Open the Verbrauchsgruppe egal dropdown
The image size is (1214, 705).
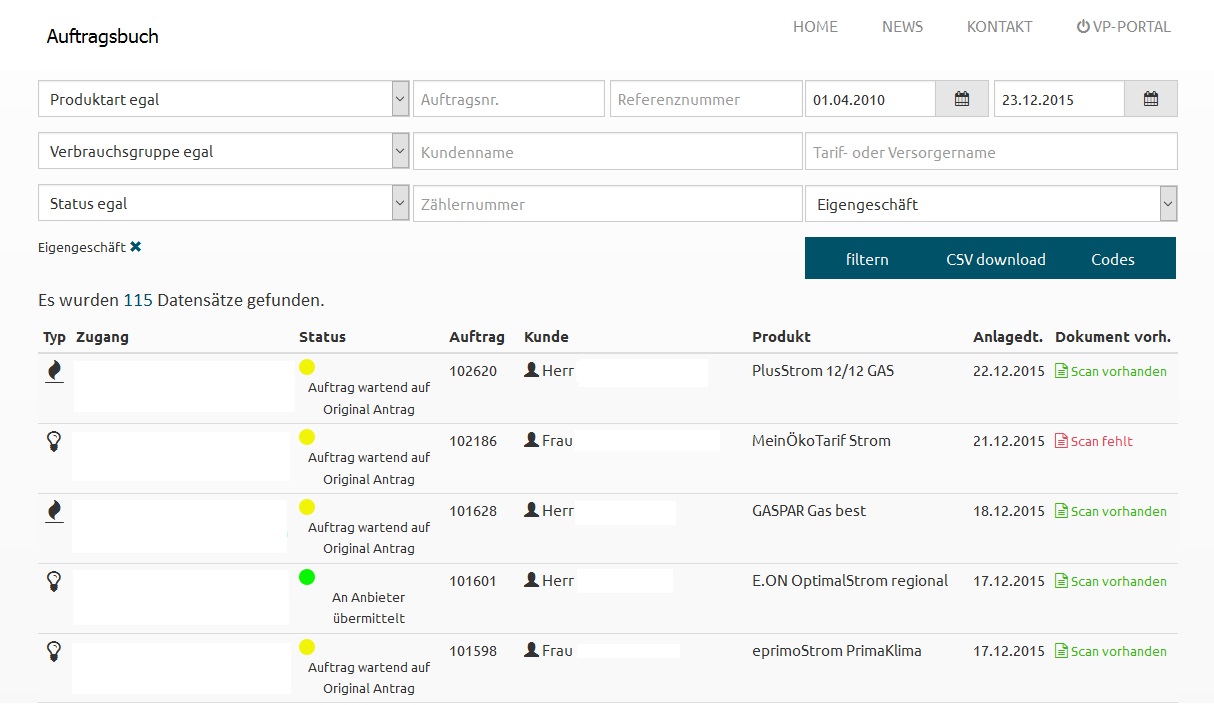pyautogui.click(x=224, y=151)
